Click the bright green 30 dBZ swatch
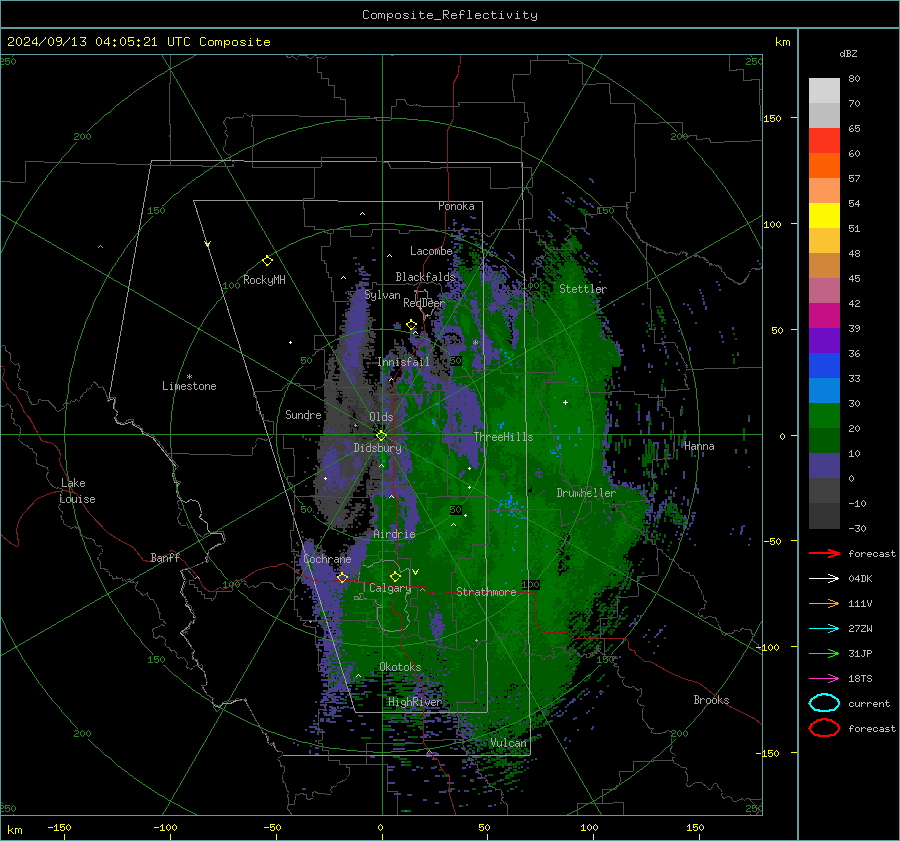 coord(824,415)
